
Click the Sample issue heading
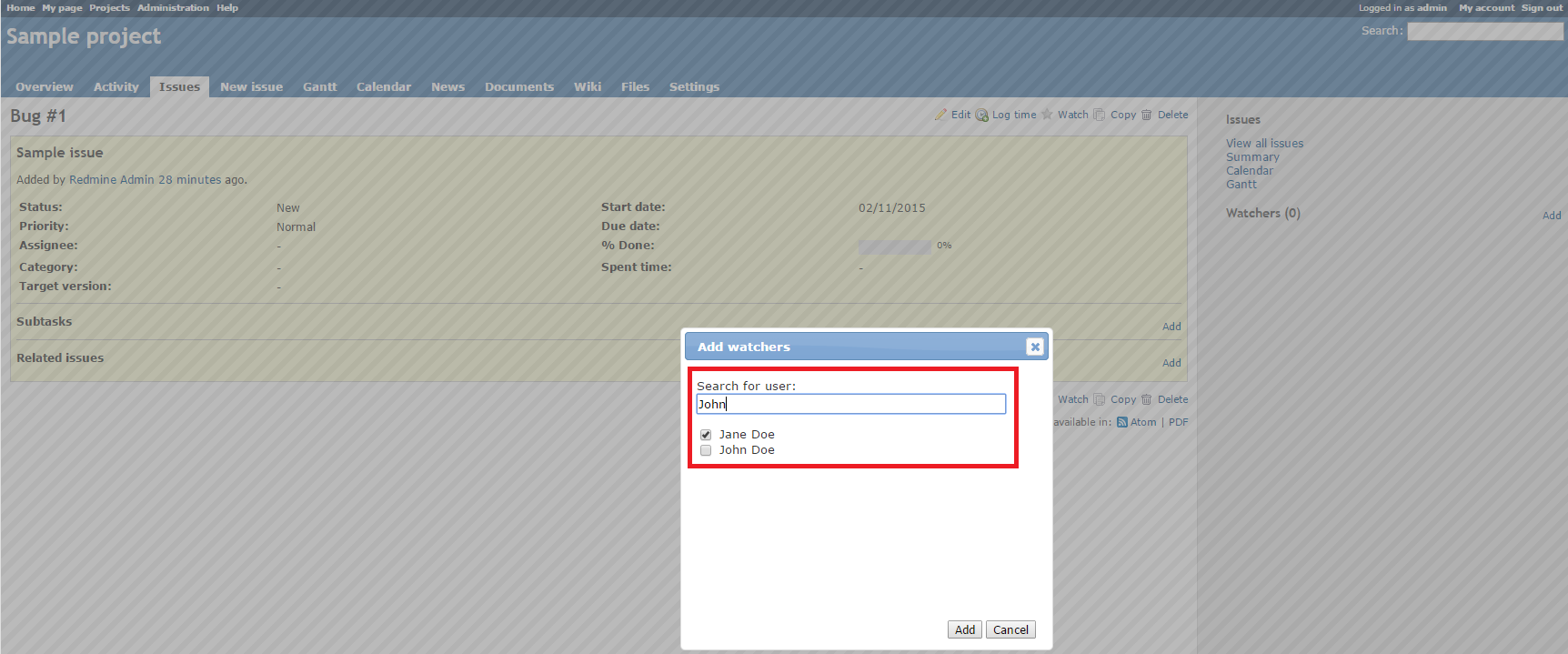click(60, 153)
